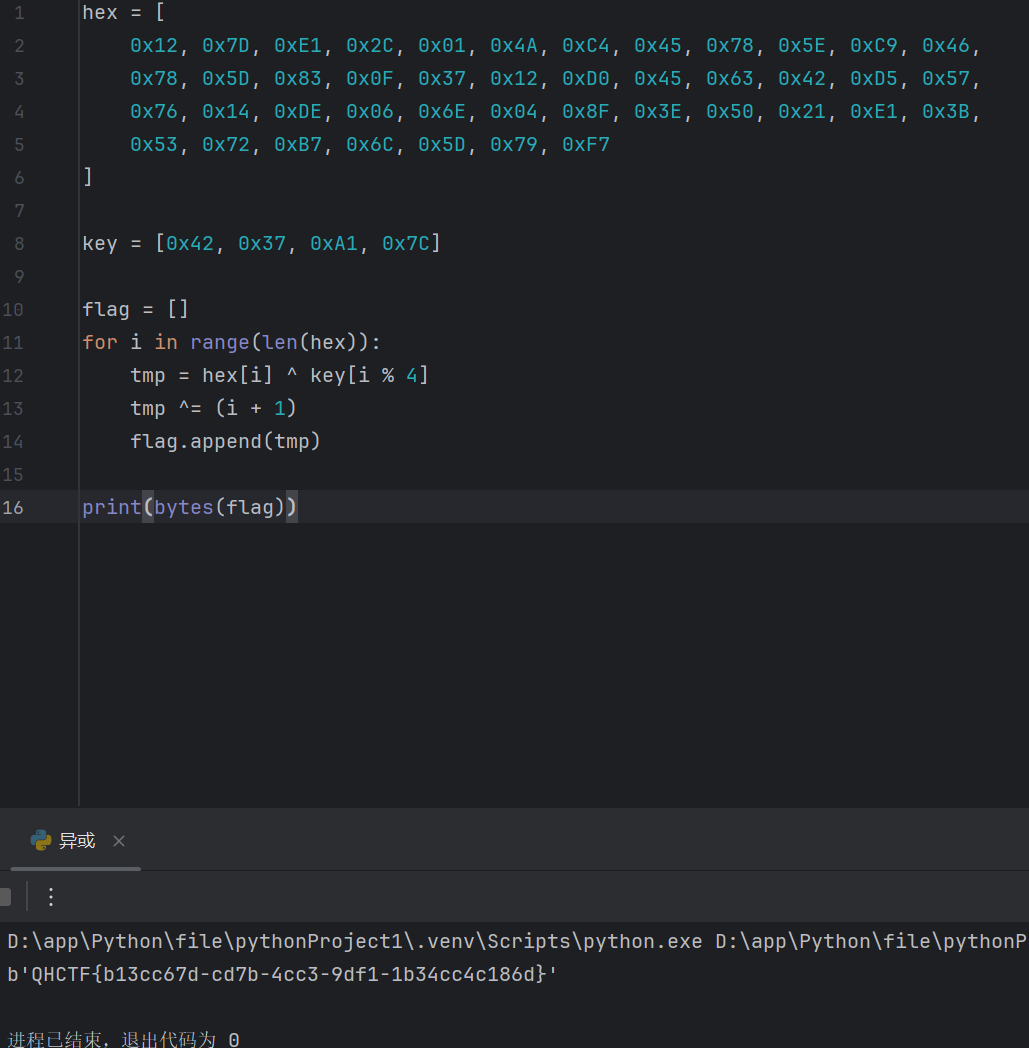Click the closing bracket on line 6

[x=88, y=177]
